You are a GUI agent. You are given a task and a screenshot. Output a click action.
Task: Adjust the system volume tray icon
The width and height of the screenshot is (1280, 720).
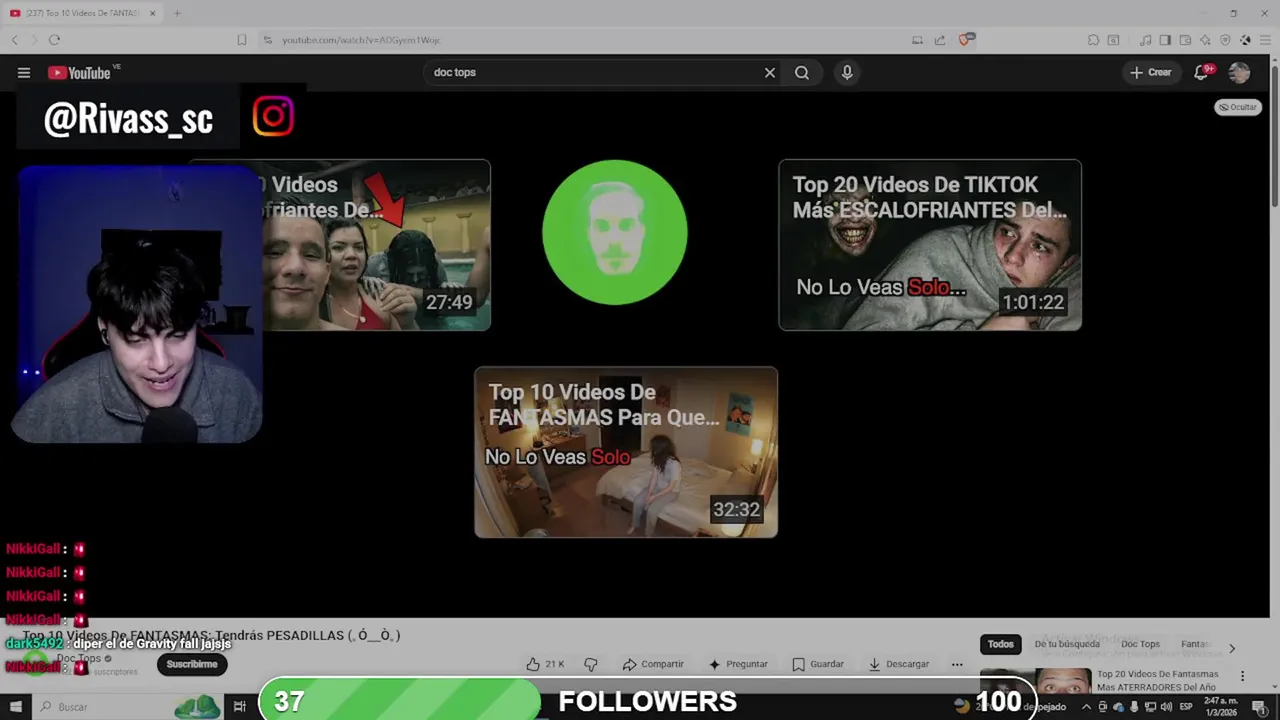tap(1166, 707)
